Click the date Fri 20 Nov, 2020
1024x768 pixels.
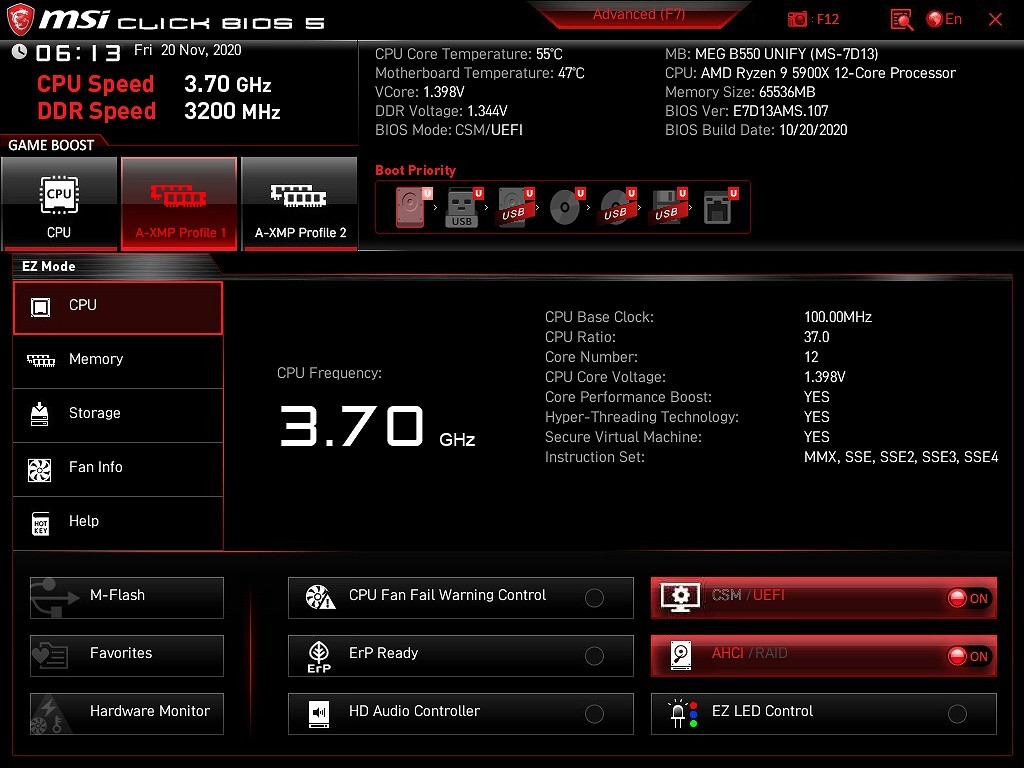click(x=187, y=50)
